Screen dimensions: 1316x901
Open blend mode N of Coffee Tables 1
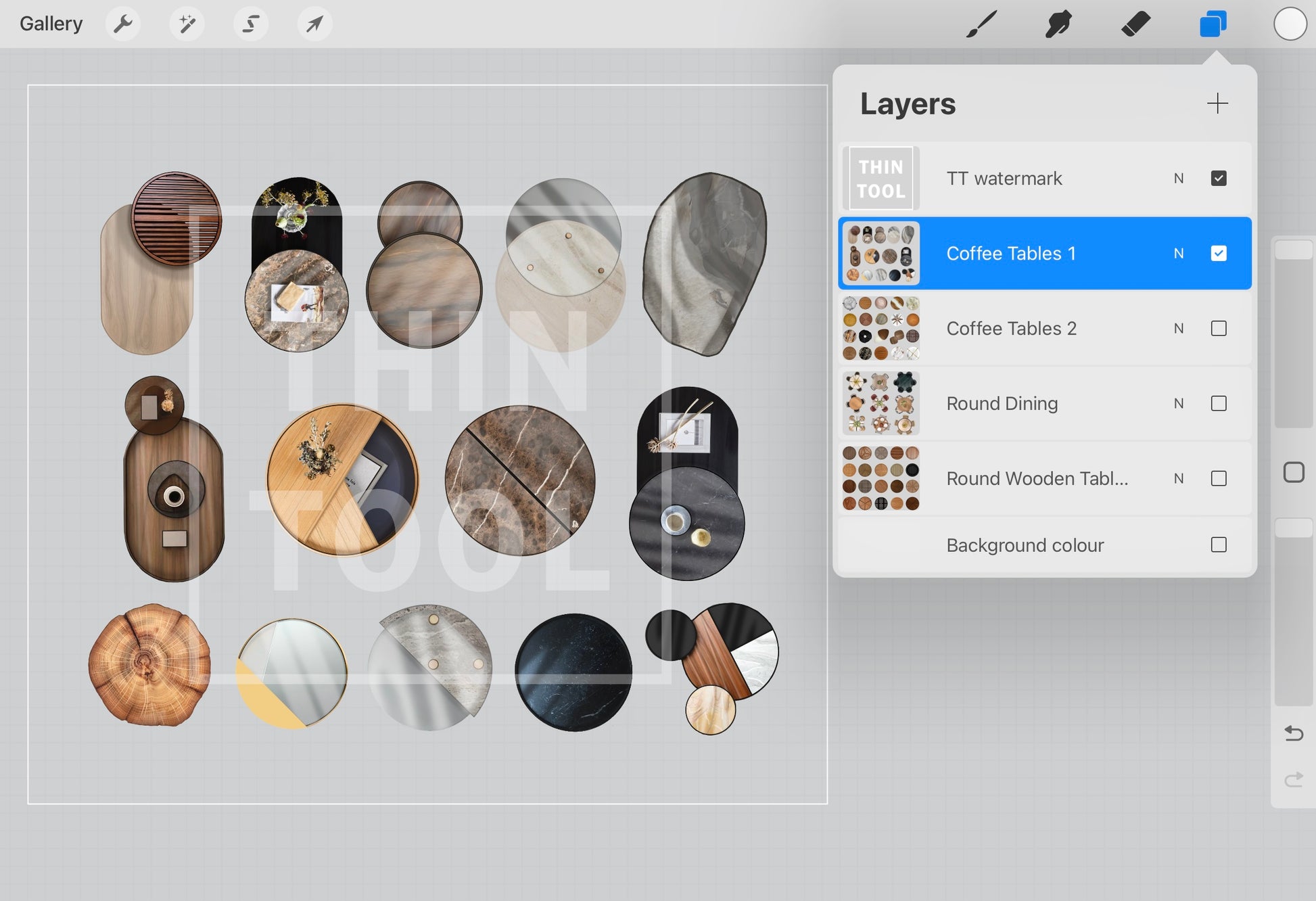point(1179,254)
